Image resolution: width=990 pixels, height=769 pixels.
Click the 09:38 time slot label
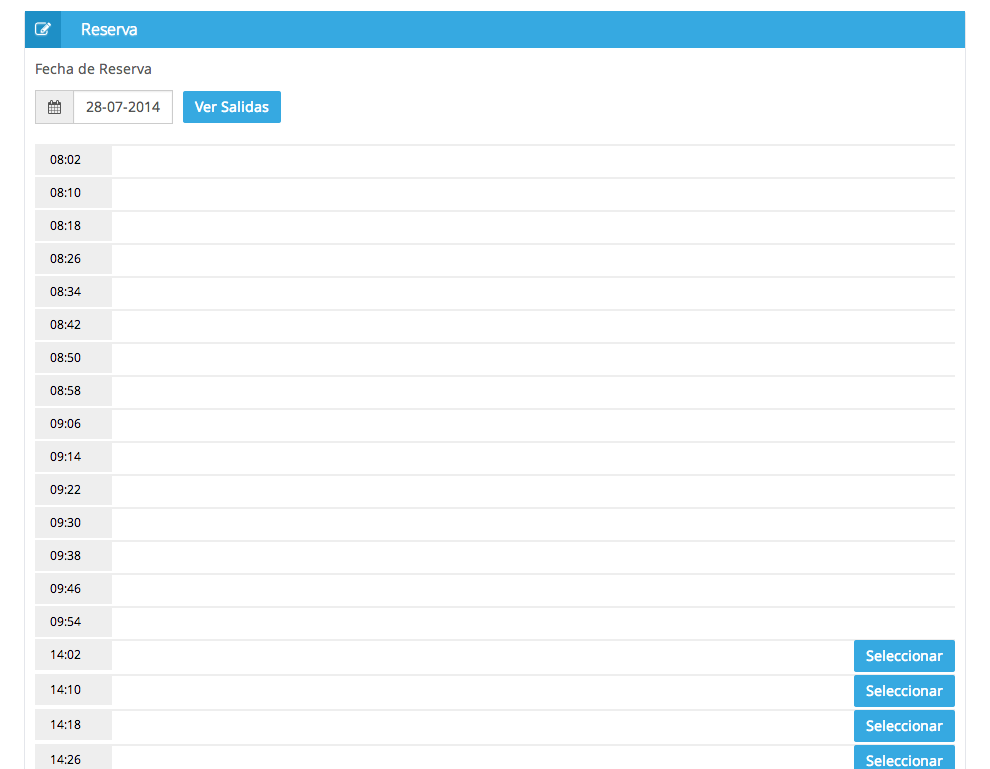pyautogui.click(x=66, y=556)
